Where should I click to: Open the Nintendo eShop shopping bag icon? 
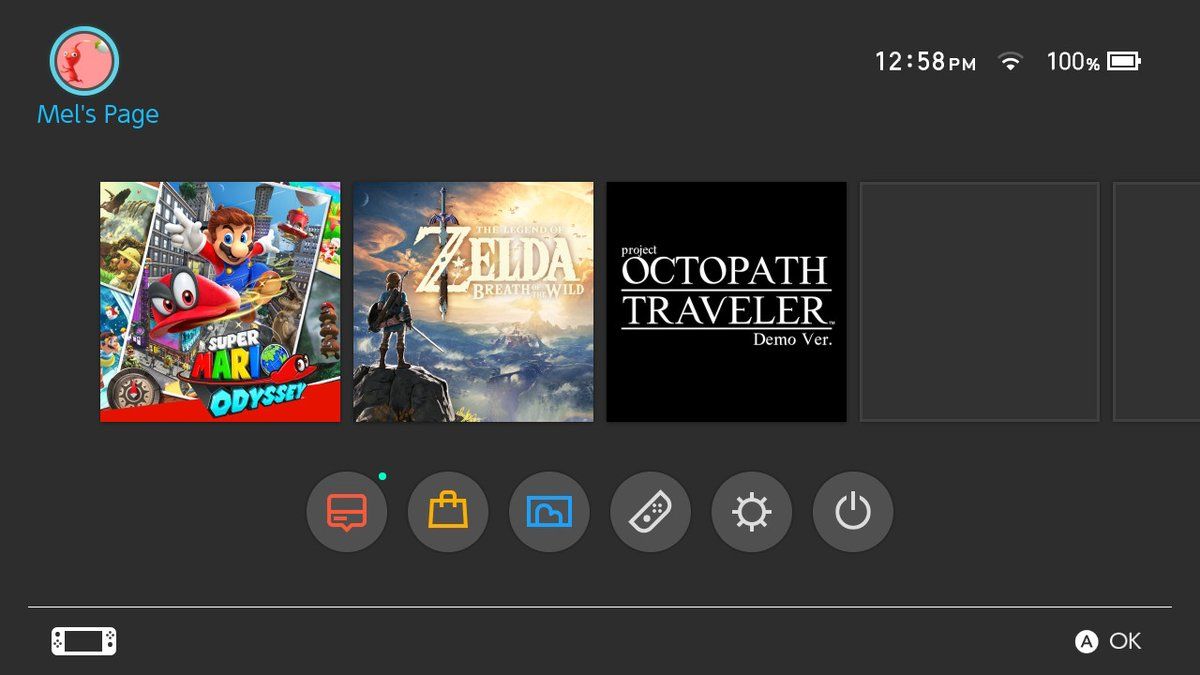(448, 513)
